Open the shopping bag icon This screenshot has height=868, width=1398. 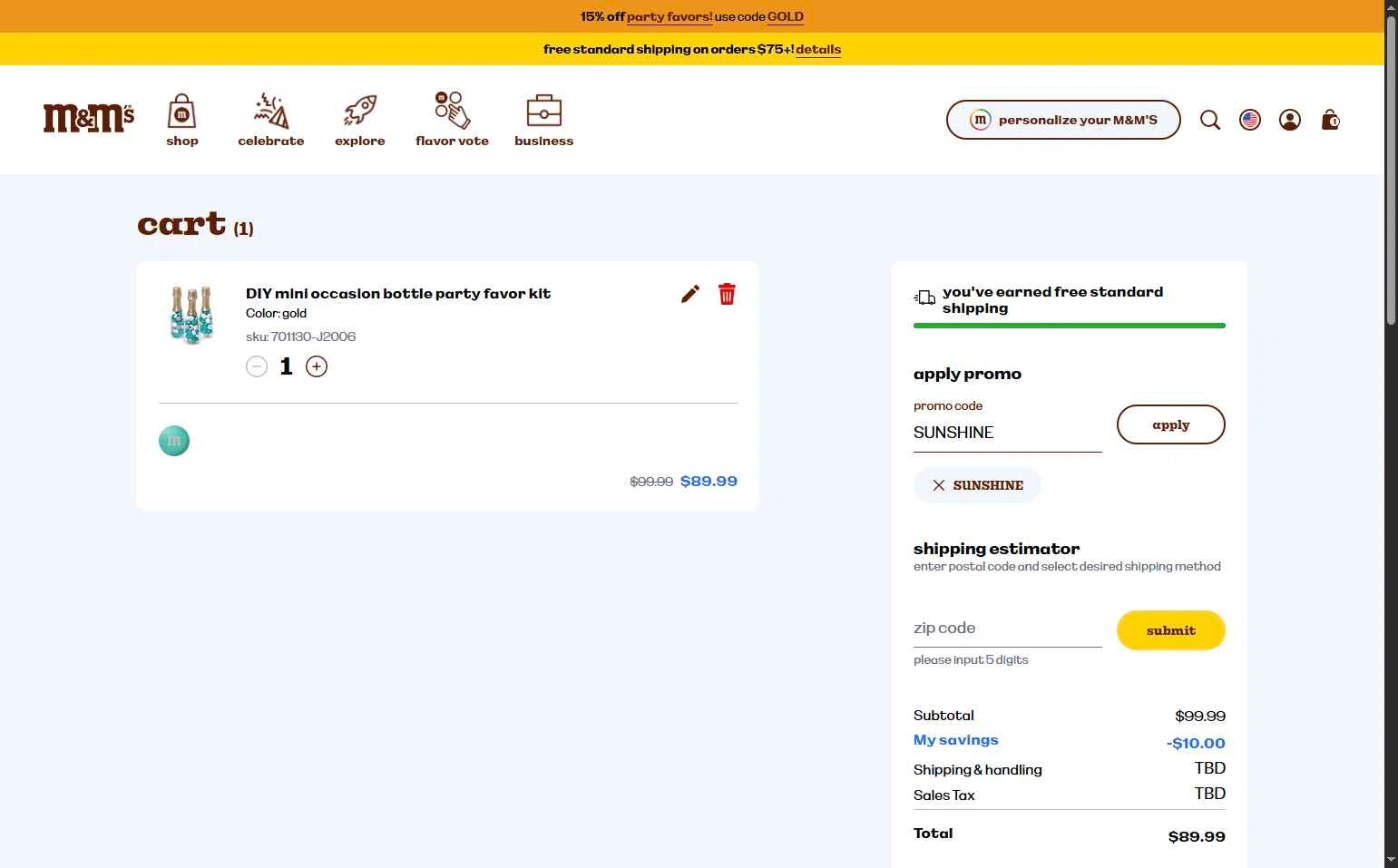[x=1330, y=120]
